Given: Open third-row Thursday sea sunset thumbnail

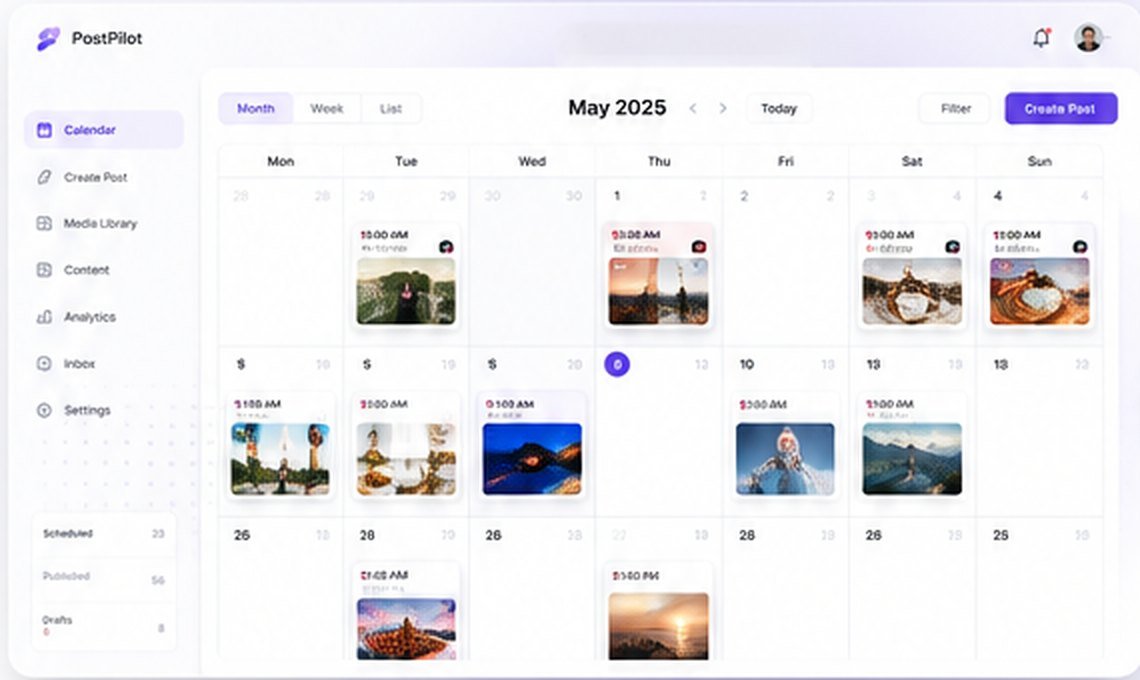Looking at the screenshot, I should 659,626.
